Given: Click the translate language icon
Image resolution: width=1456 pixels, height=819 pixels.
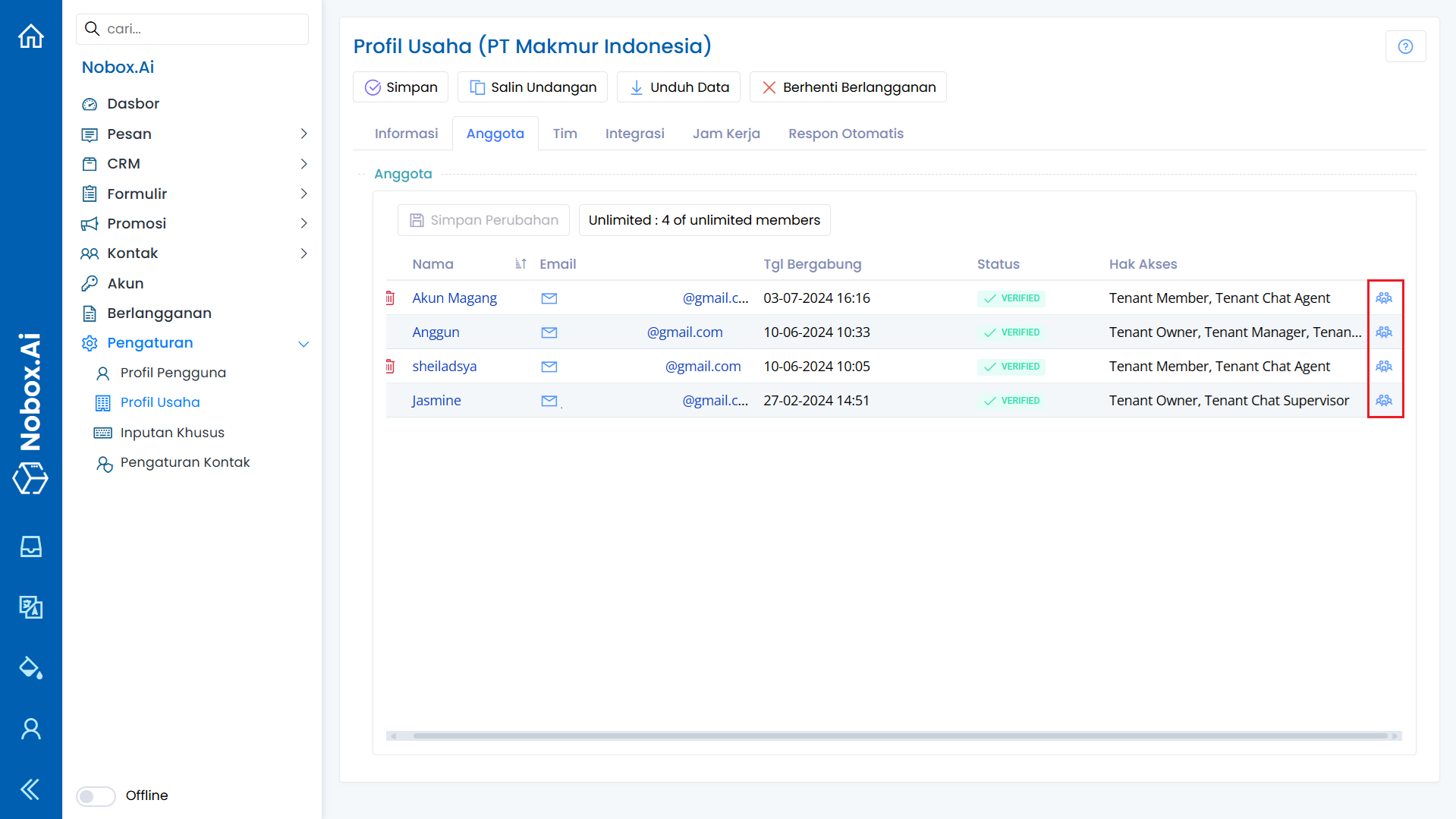Looking at the screenshot, I should 31,607.
